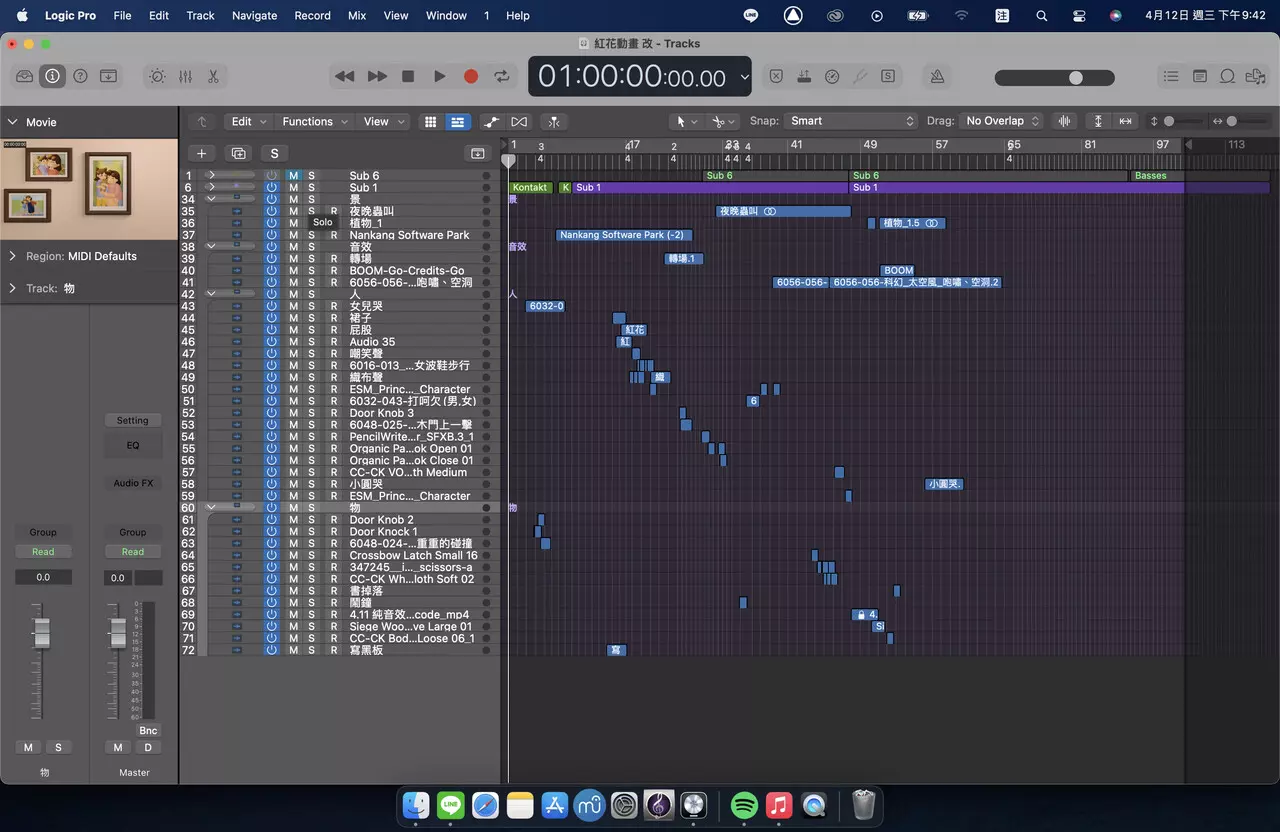
Task: Collapse the Movie inspector section
Action: [x=13, y=122]
